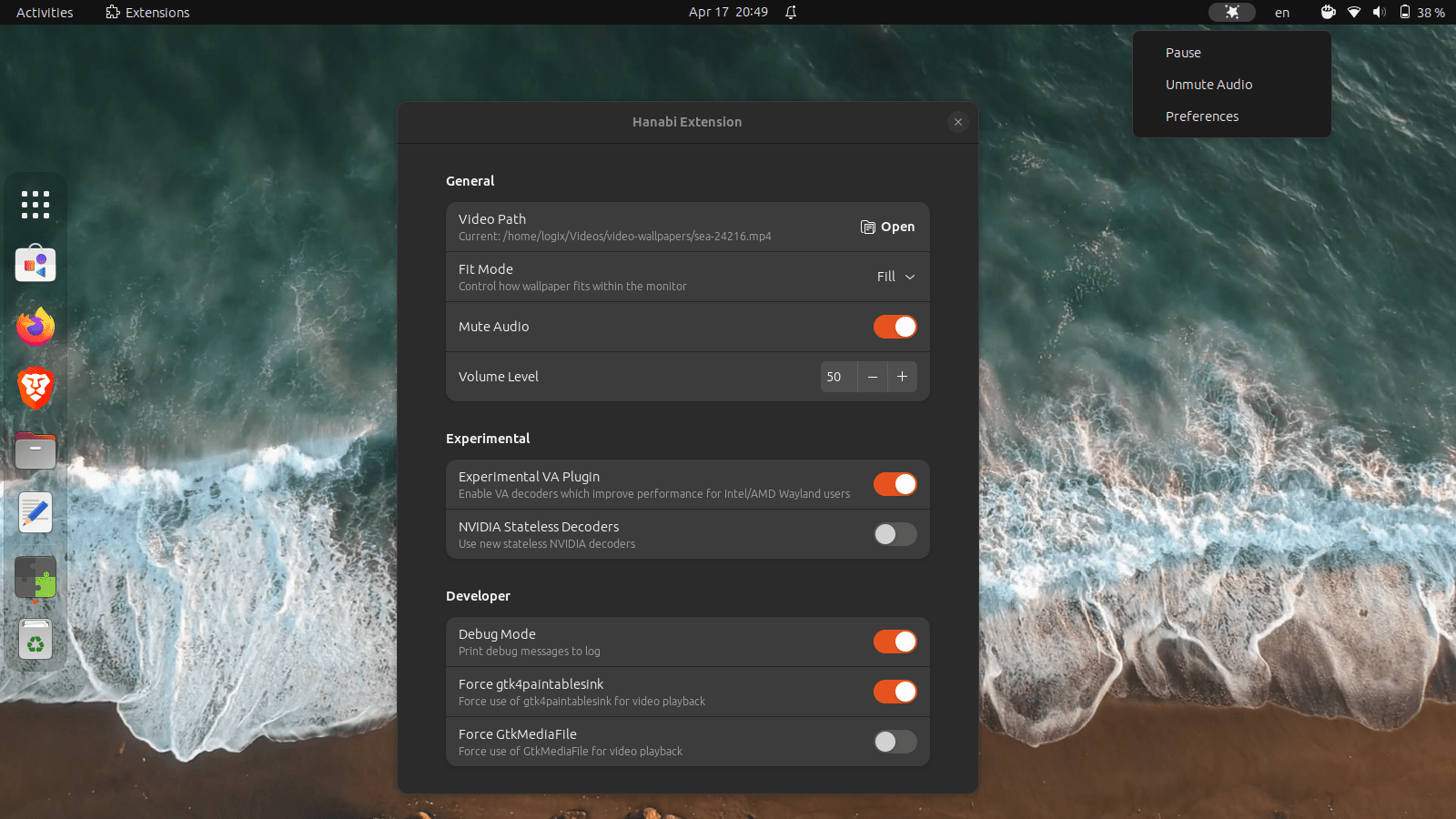Toggle the Mute Audio switch
Viewport: 1456px width, 819px height.
[895, 327]
